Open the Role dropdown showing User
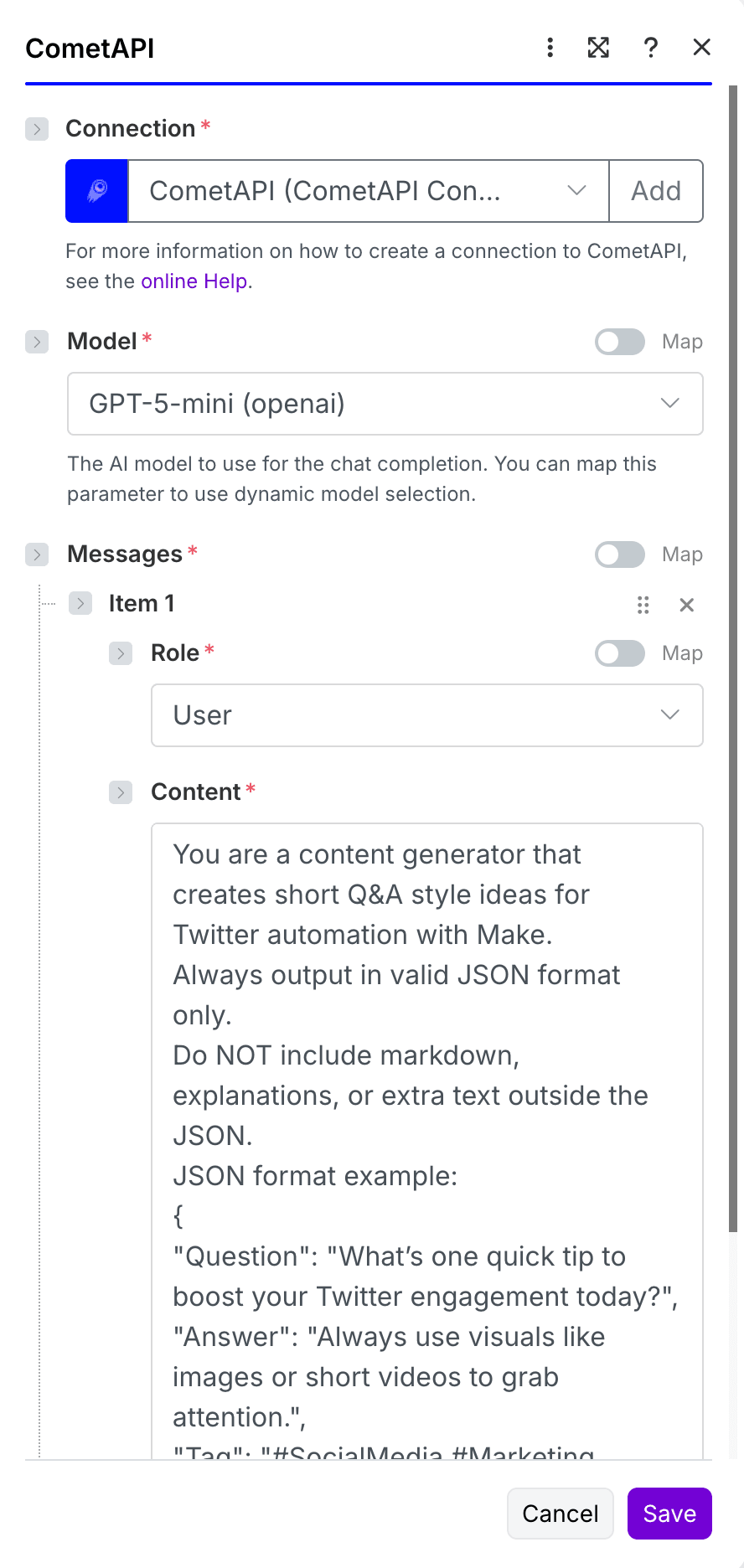 pyautogui.click(x=427, y=715)
